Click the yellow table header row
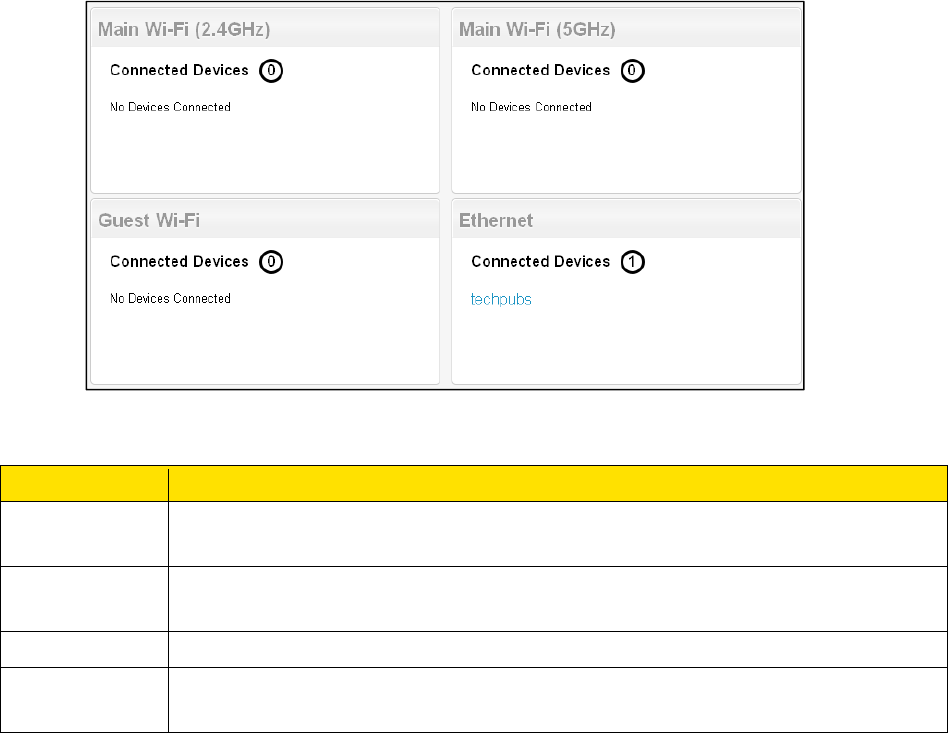Viewport: 948px width, 733px height. point(474,483)
